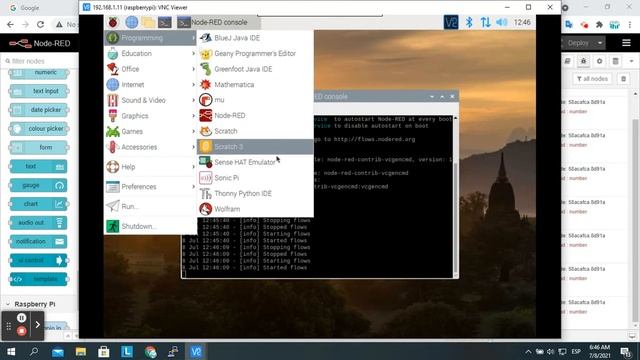Pause the screen recording
The width and height of the screenshot is (640, 360).
coord(22,318)
